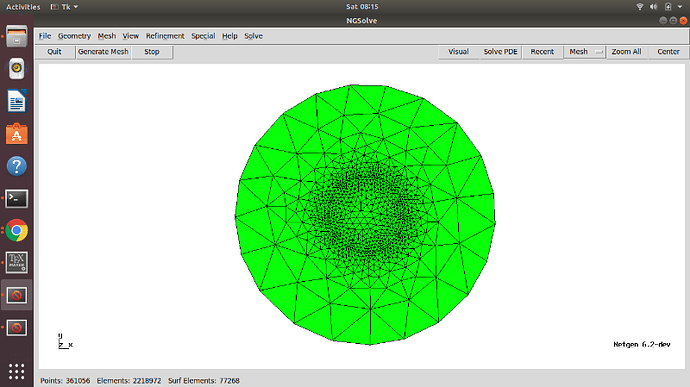Launch Terminal from the dock

17,199
